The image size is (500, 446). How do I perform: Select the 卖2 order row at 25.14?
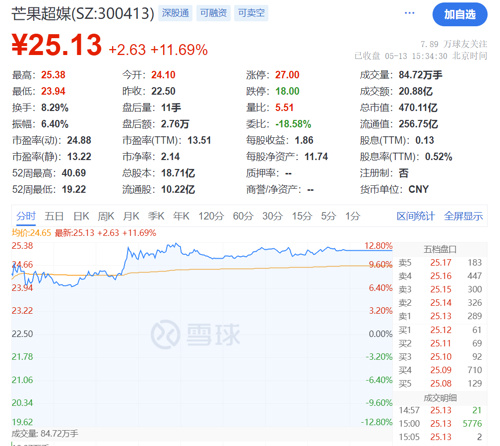point(440,303)
